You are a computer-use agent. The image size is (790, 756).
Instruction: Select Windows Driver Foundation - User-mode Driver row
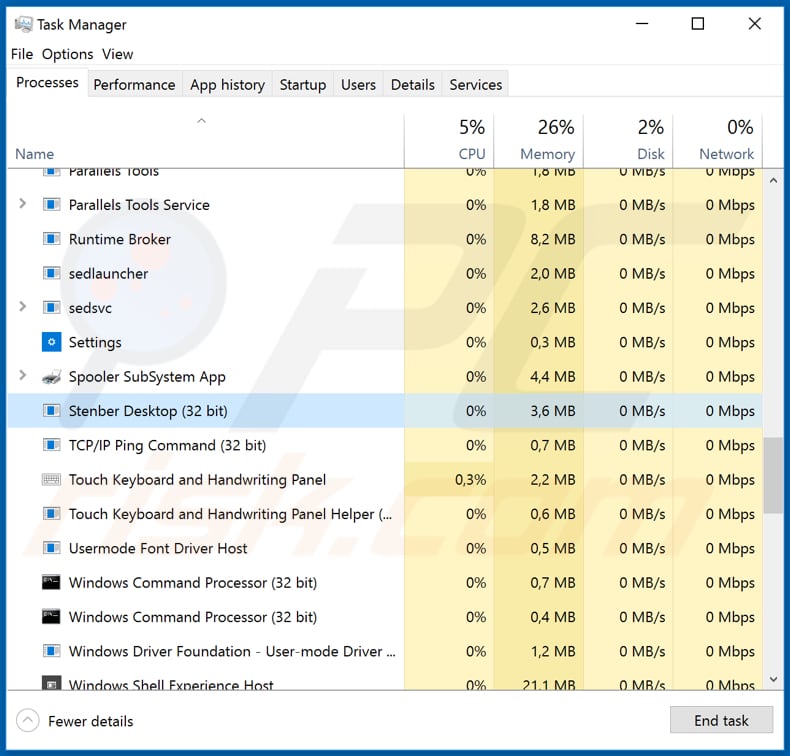(385, 651)
